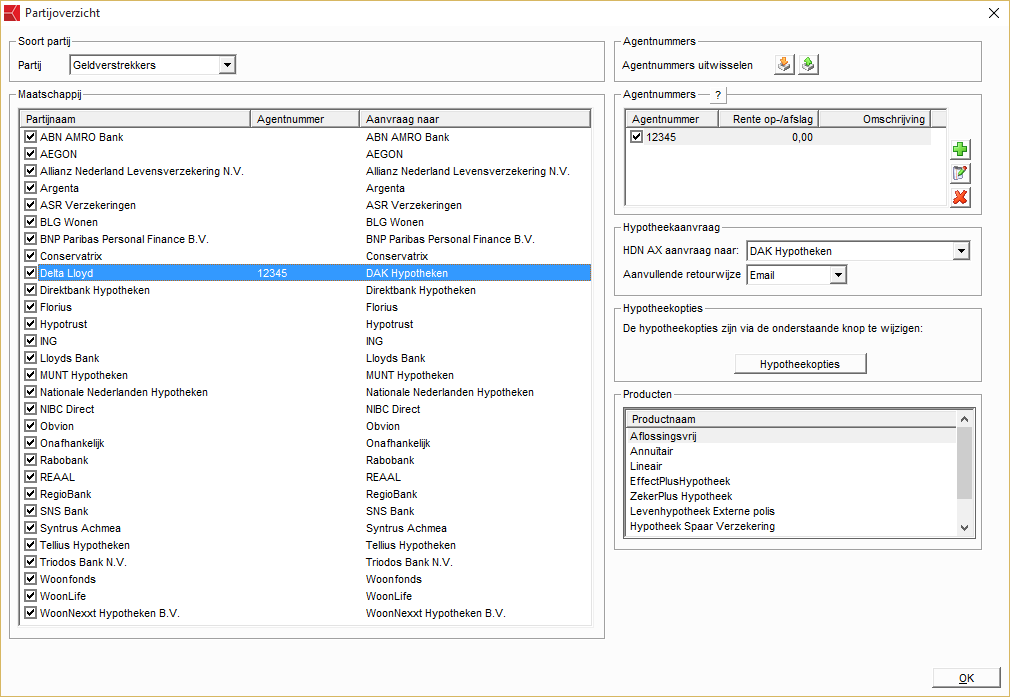This screenshot has height=697, width=1010.
Task: Select the Annuitair product
Action: tap(792, 451)
